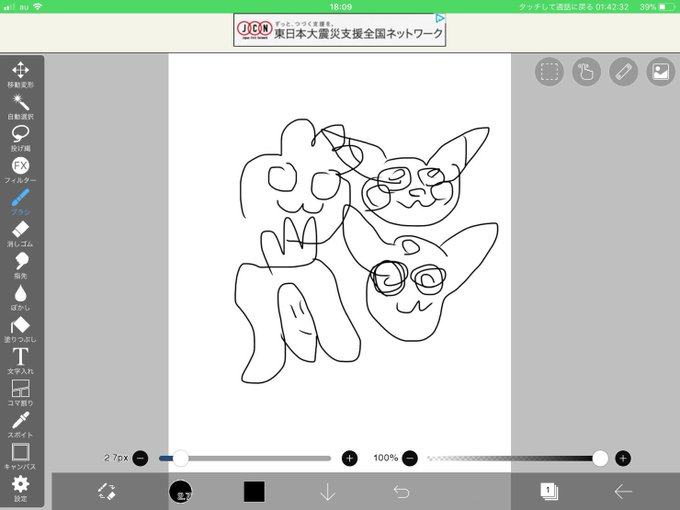Open the FX Filter (フィルター) tool
Viewport: 680px width, 510px height.
(20, 170)
